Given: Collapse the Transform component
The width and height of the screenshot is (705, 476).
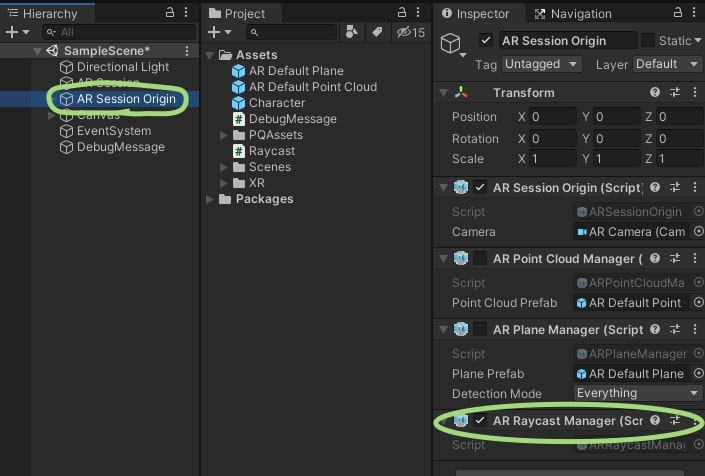Looking at the screenshot, I should point(443,93).
